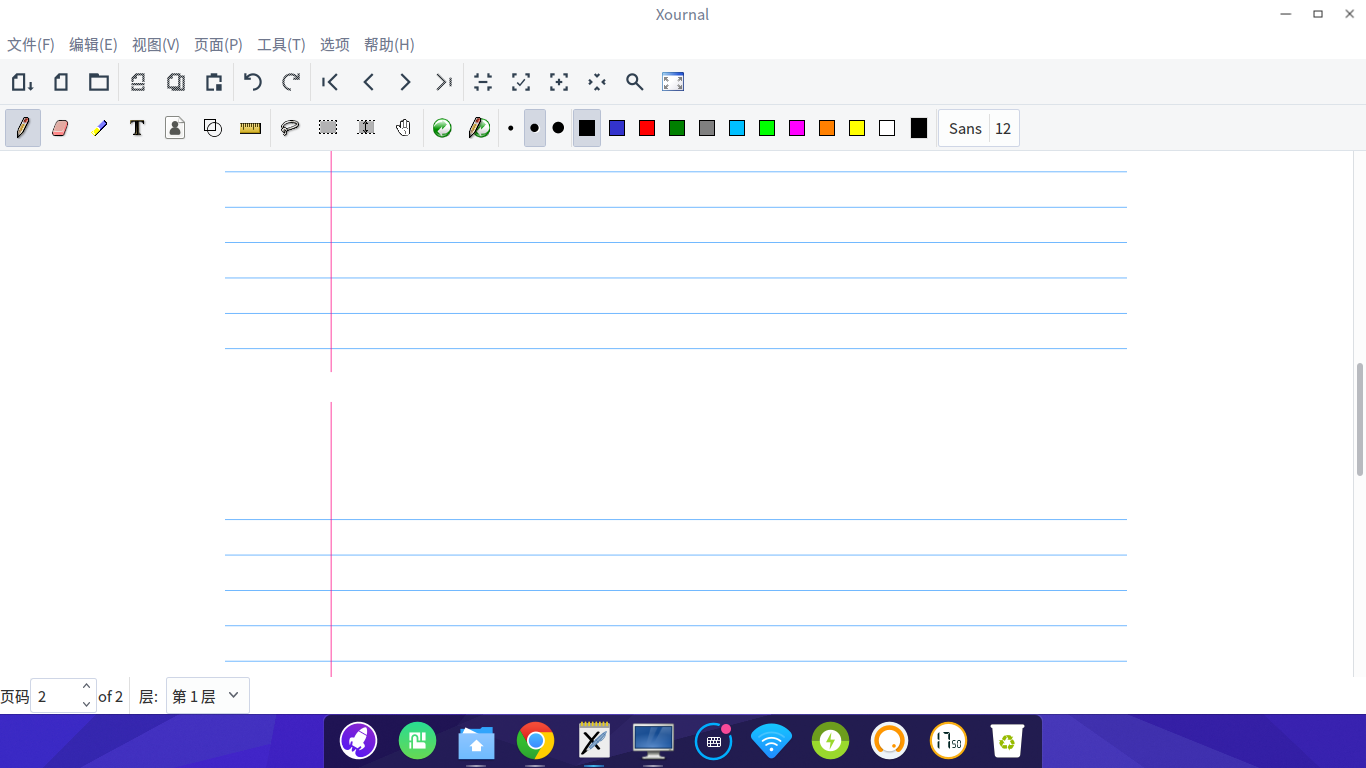Screen dimensions: 1366x768
Task: Activate the Text tool
Action: (137, 128)
